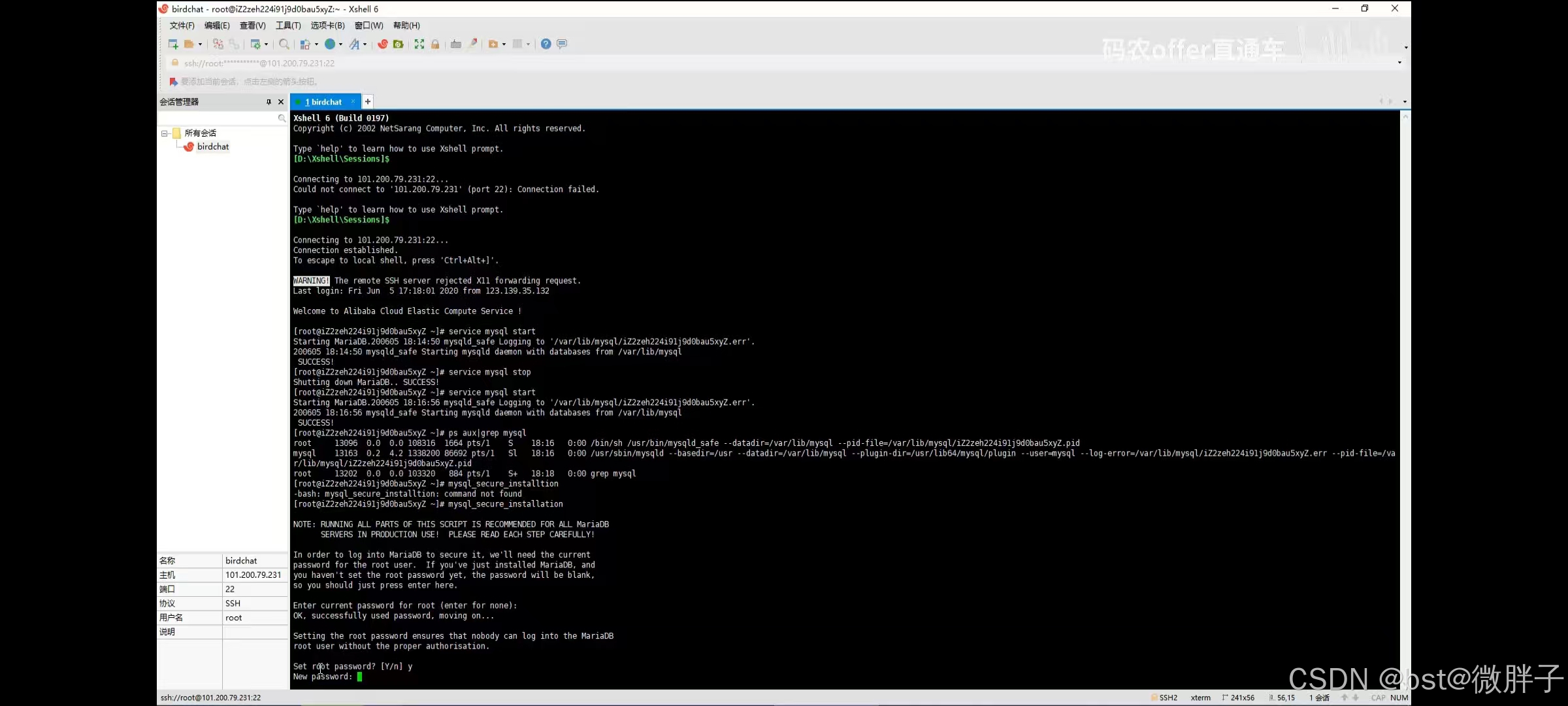
Task: Close the session manager panel
Action: pyautogui.click(x=281, y=102)
